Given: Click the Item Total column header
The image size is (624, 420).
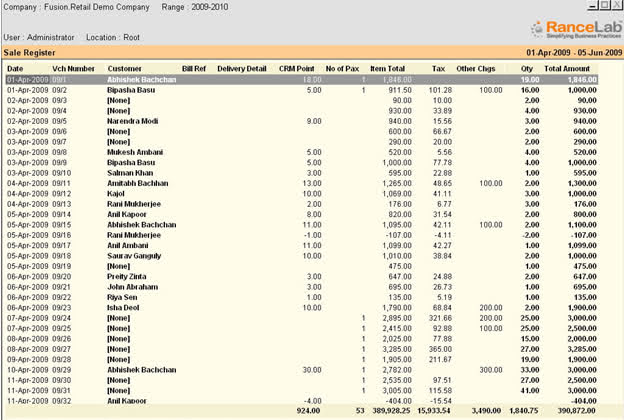Looking at the screenshot, I should coord(387,68).
